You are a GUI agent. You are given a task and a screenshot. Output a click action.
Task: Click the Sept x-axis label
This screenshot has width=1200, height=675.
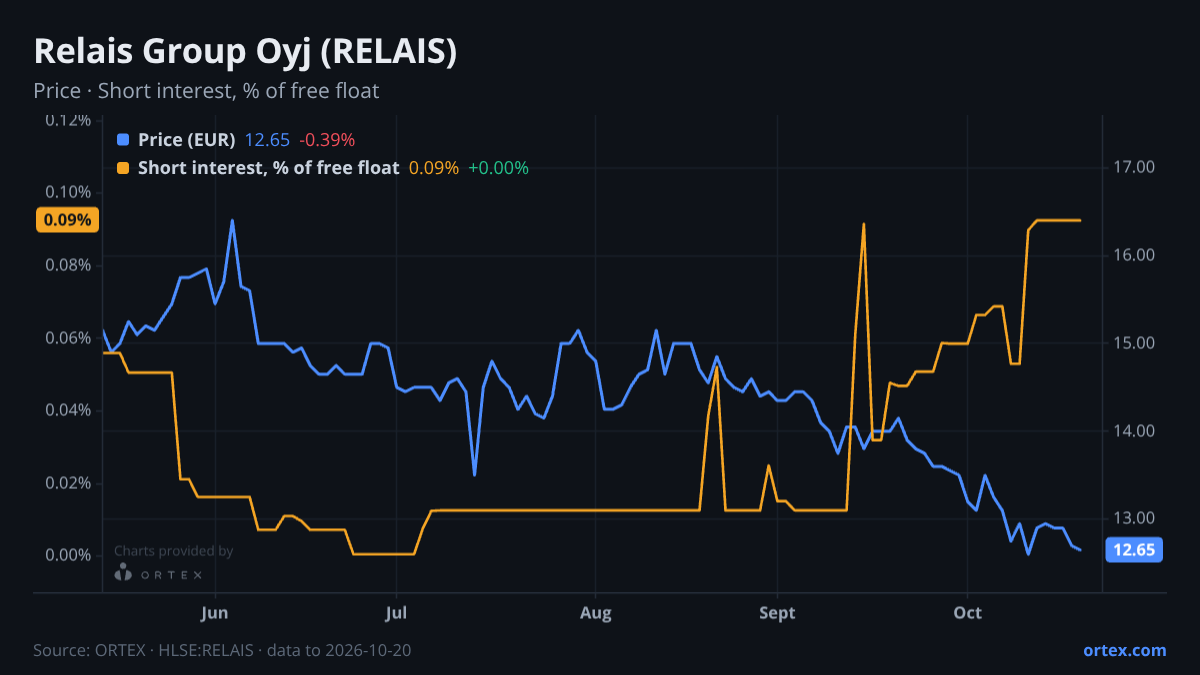[777, 612]
